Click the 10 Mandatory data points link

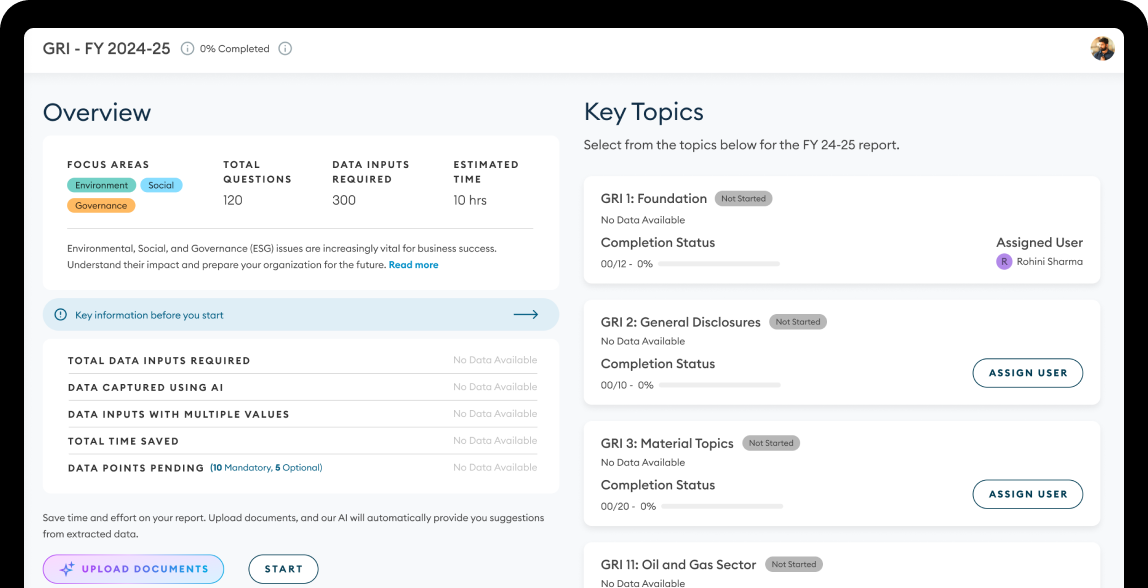pos(241,468)
